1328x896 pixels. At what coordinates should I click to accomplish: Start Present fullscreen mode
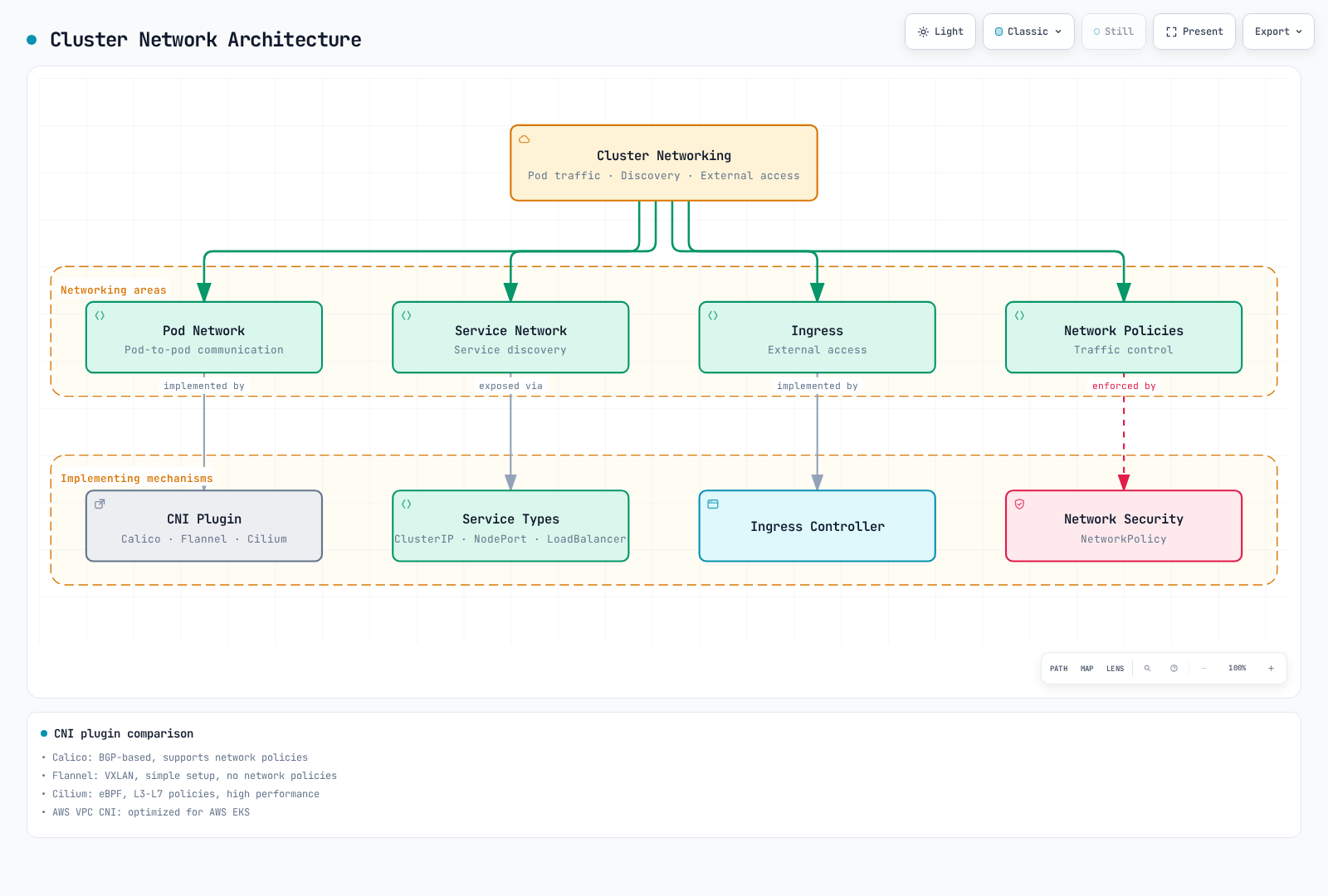pos(1194,32)
